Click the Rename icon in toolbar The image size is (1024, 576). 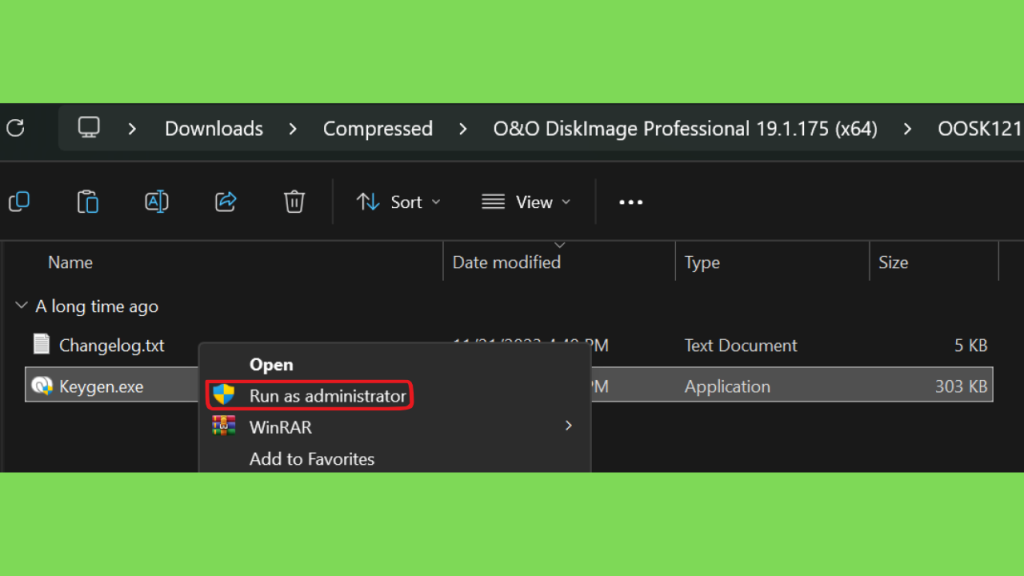coord(157,202)
